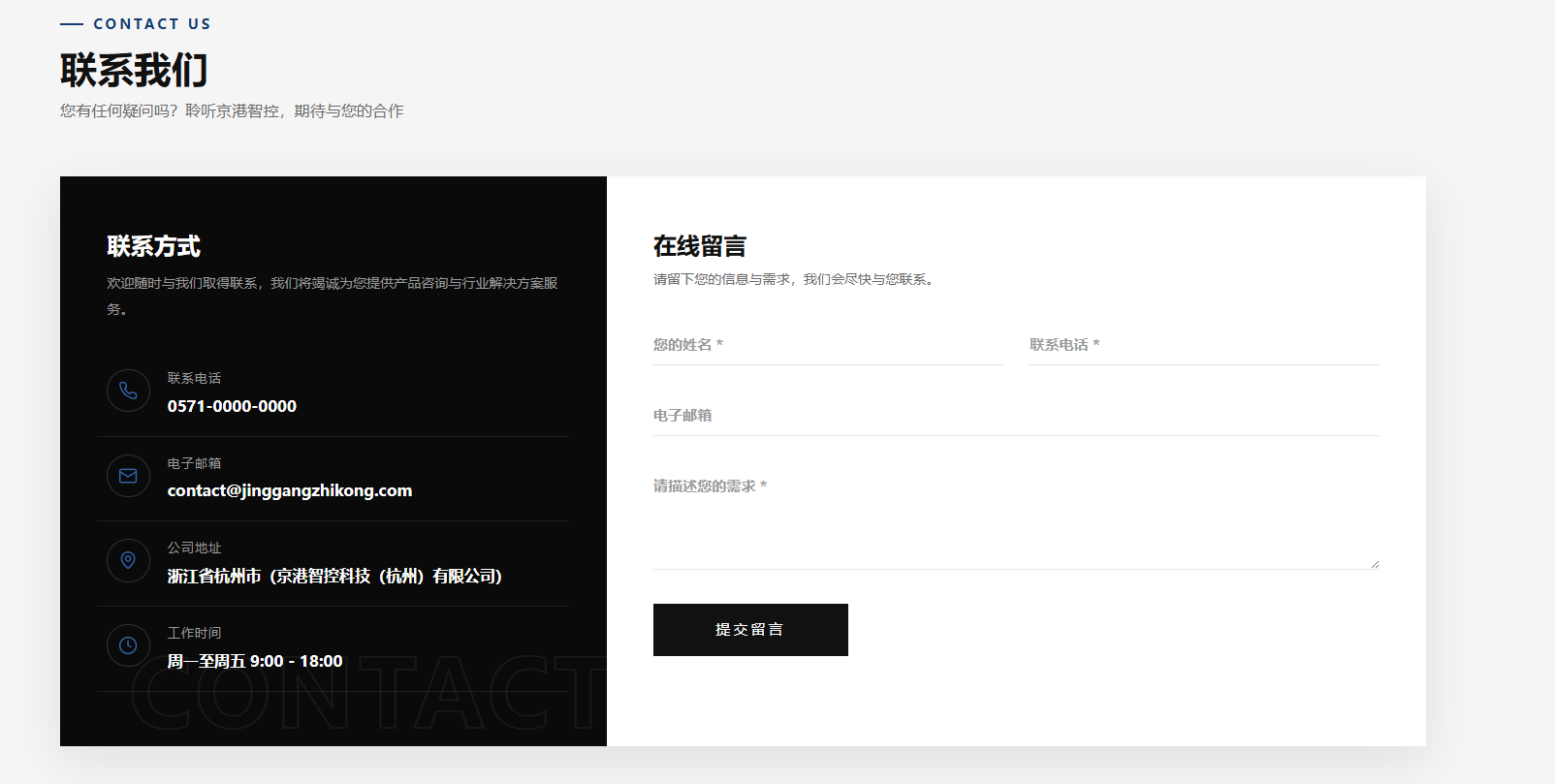Click the 在线留言 form heading

coord(700,246)
